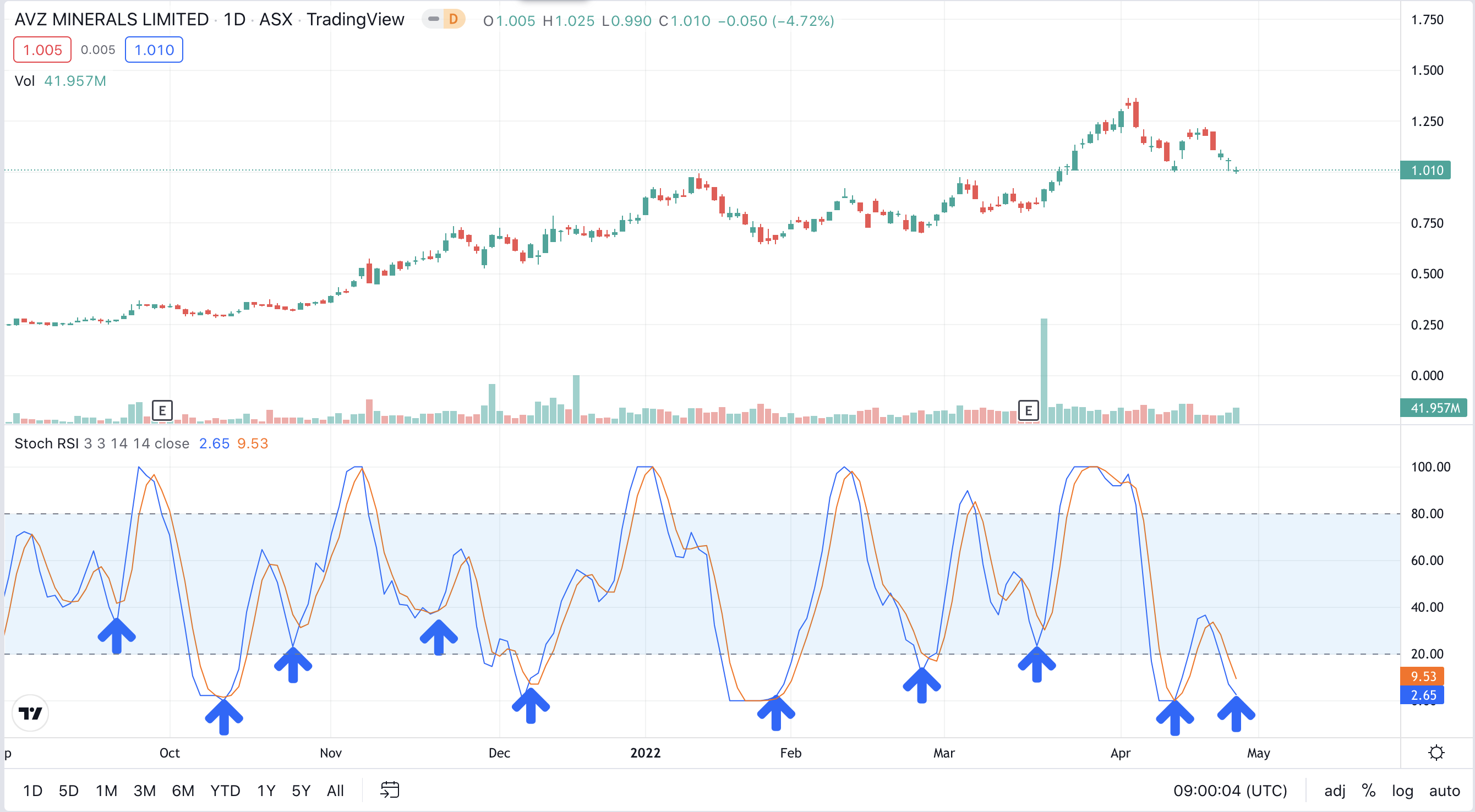Select the 3M time range

coord(144,790)
